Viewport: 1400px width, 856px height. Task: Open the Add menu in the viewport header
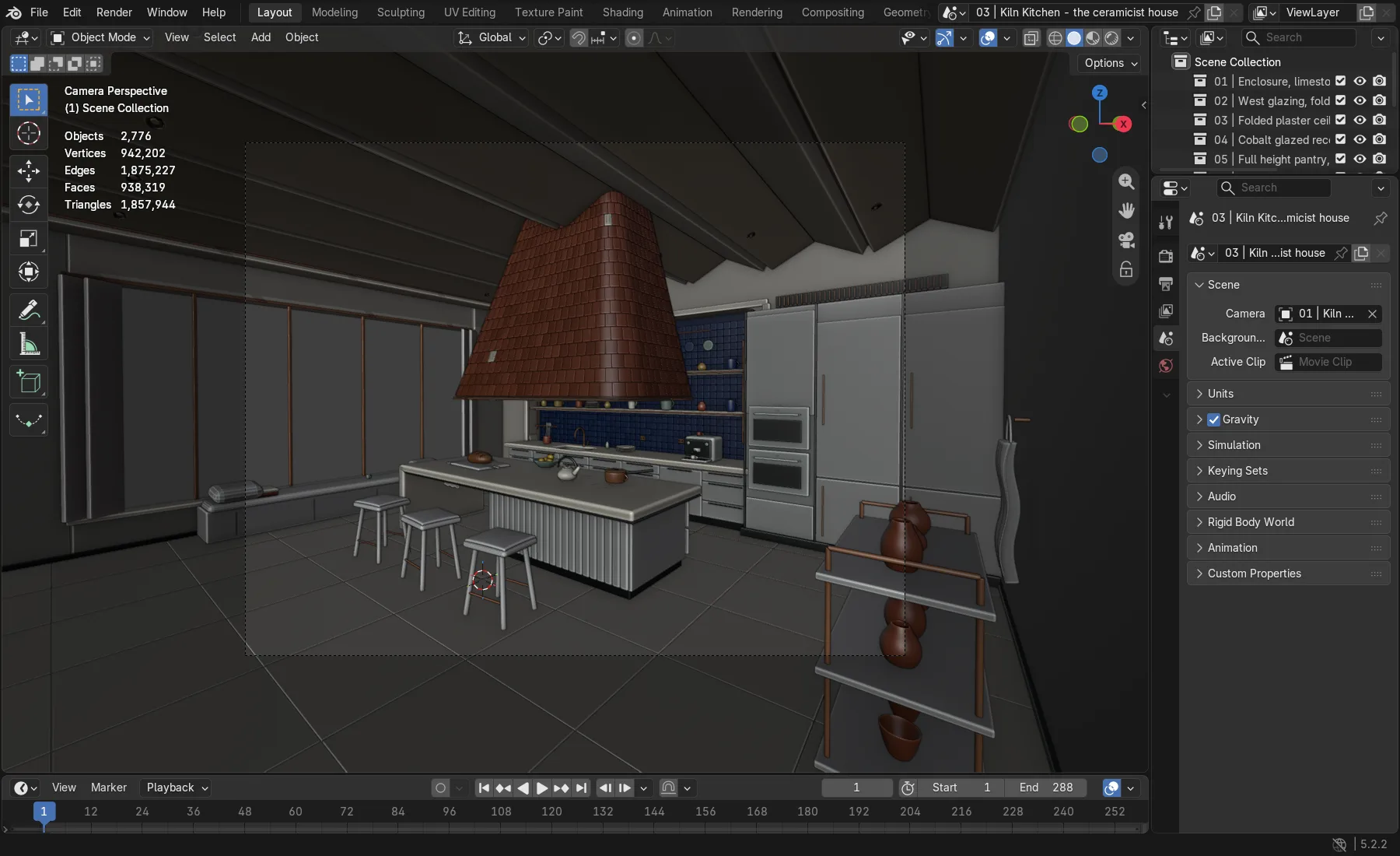(x=261, y=37)
